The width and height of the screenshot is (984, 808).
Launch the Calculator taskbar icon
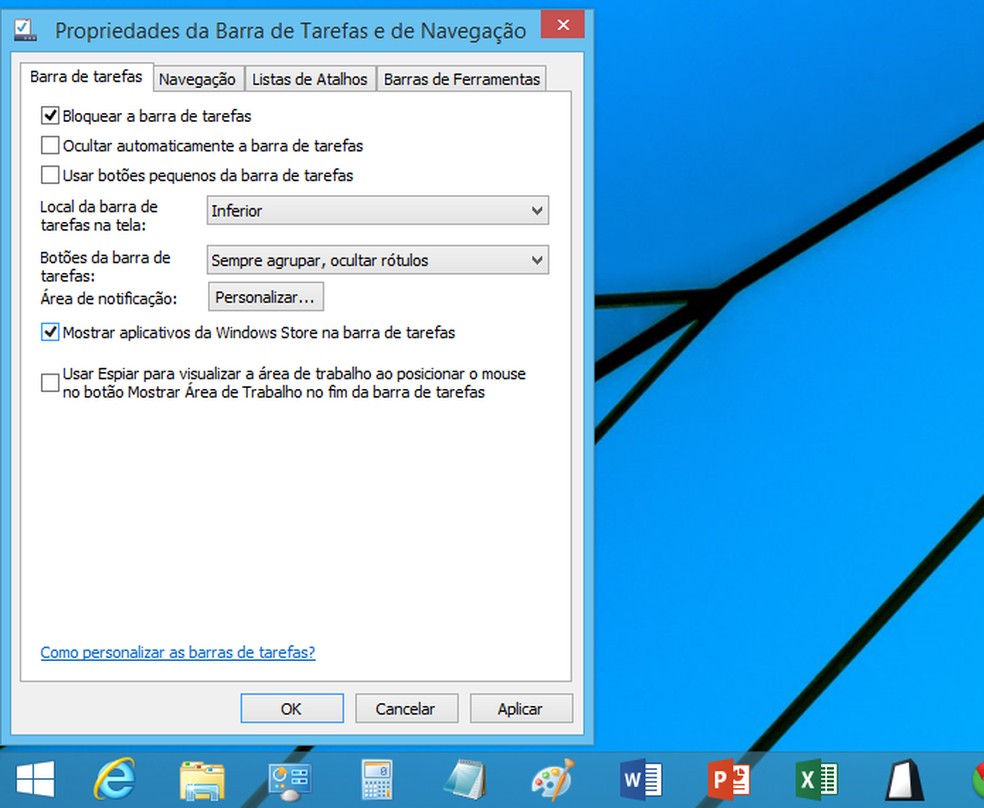point(377,779)
